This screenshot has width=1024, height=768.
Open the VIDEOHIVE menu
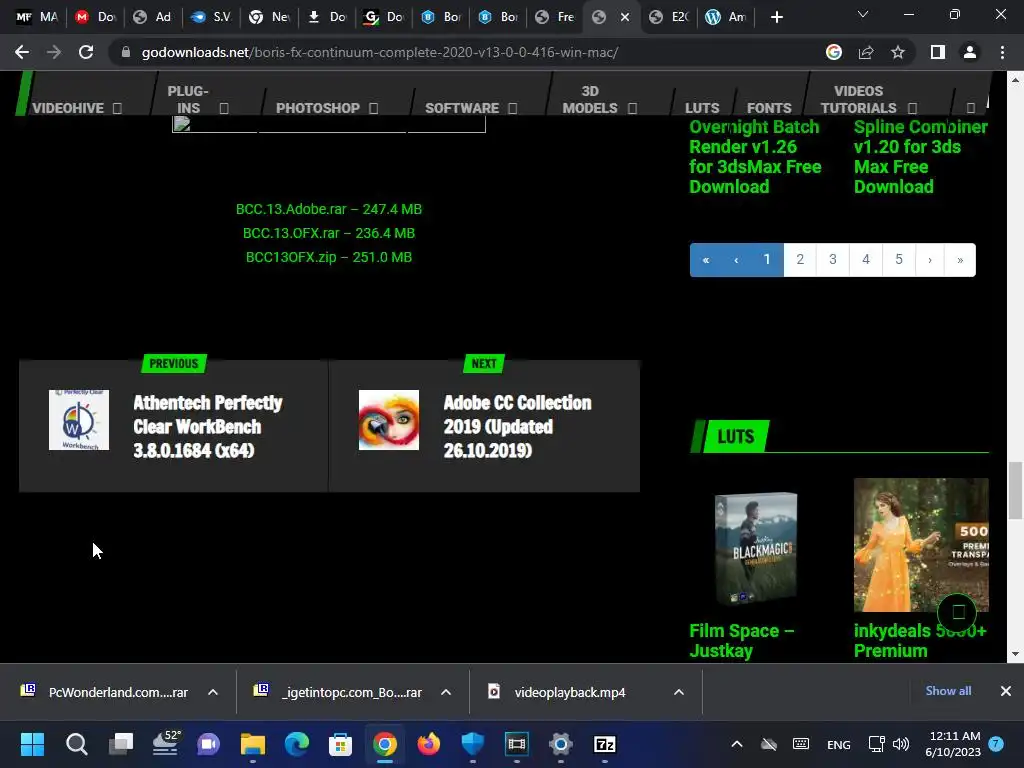[x=76, y=108]
